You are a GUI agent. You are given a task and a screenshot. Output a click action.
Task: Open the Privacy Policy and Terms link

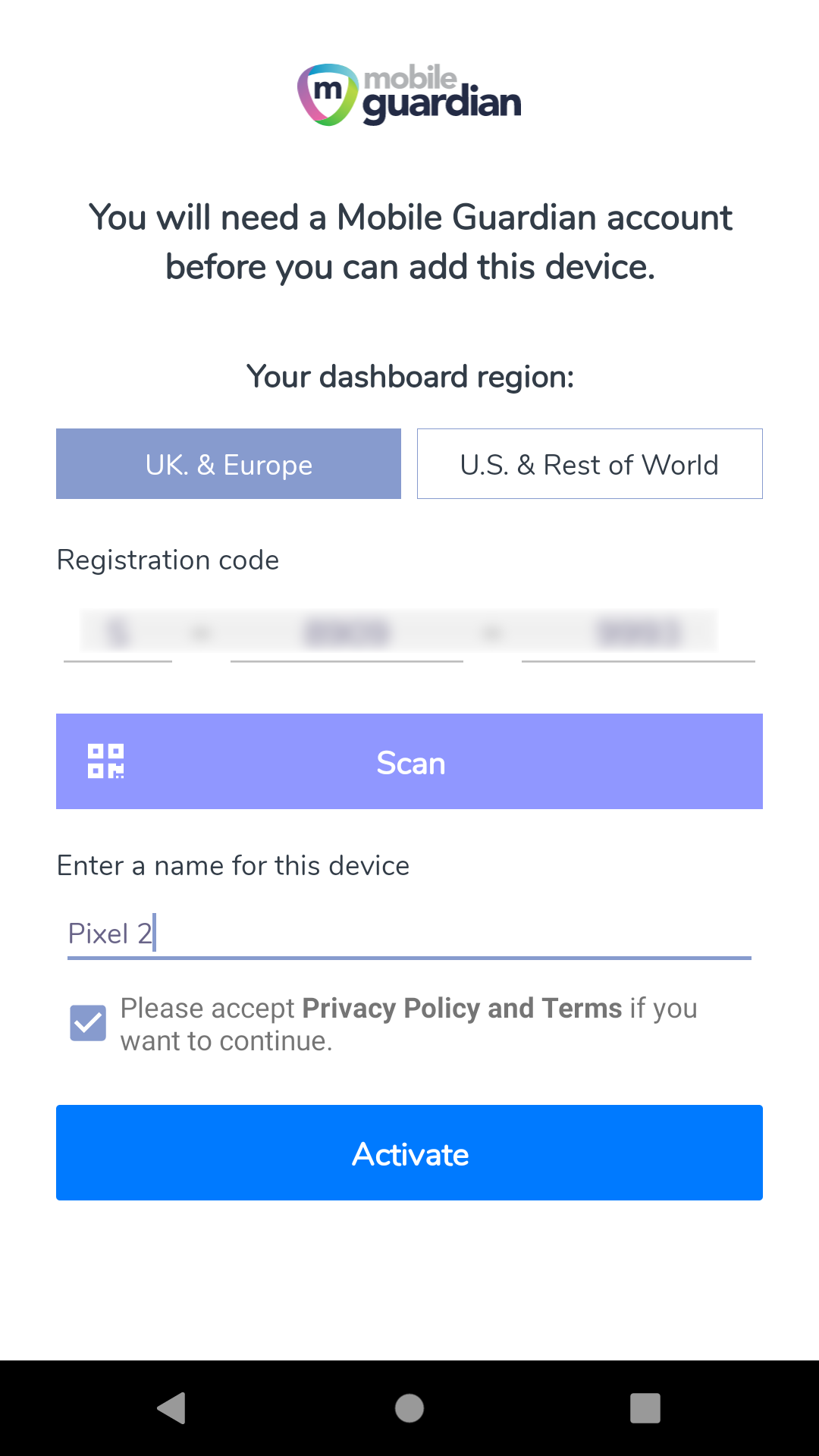pyautogui.click(x=462, y=1009)
